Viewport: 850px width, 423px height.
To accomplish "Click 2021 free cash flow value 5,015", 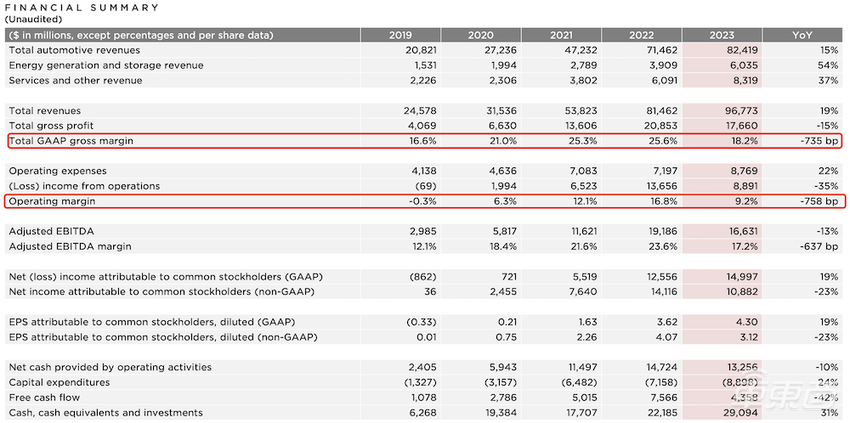I will tap(584, 398).
